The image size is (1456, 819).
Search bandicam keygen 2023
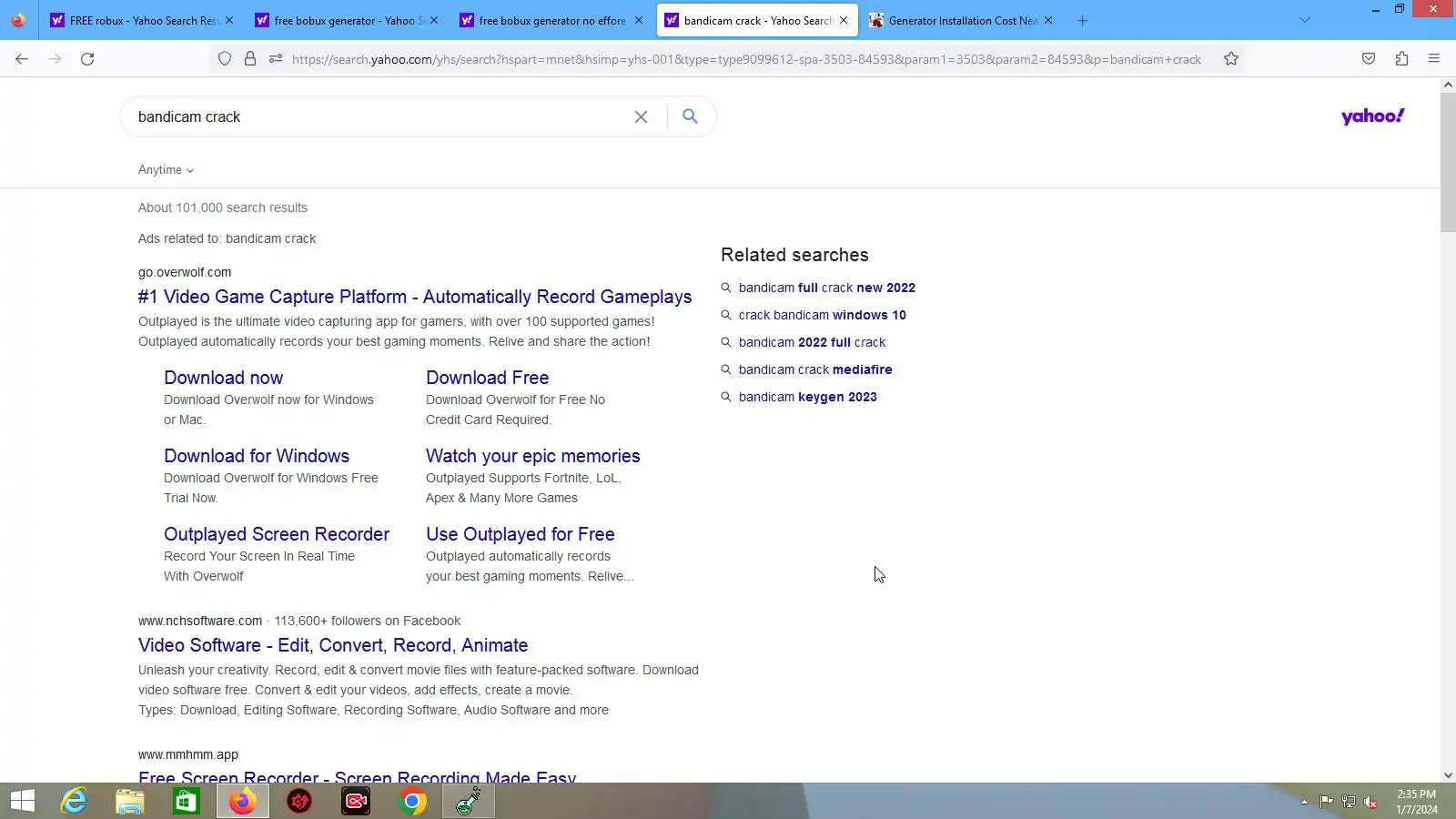click(807, 397)
